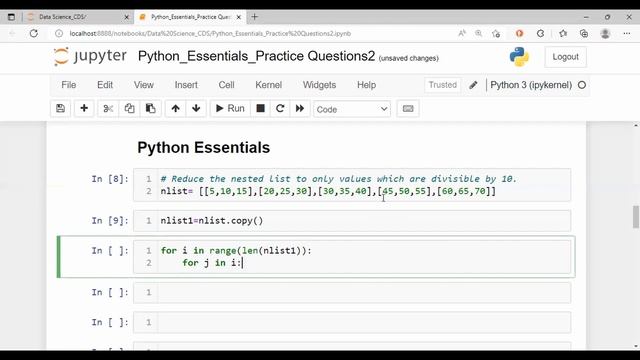Restart the kernel icon
The height and width of the screenshot is (360, 640).
pyautogui.click(x=280, y=109)
